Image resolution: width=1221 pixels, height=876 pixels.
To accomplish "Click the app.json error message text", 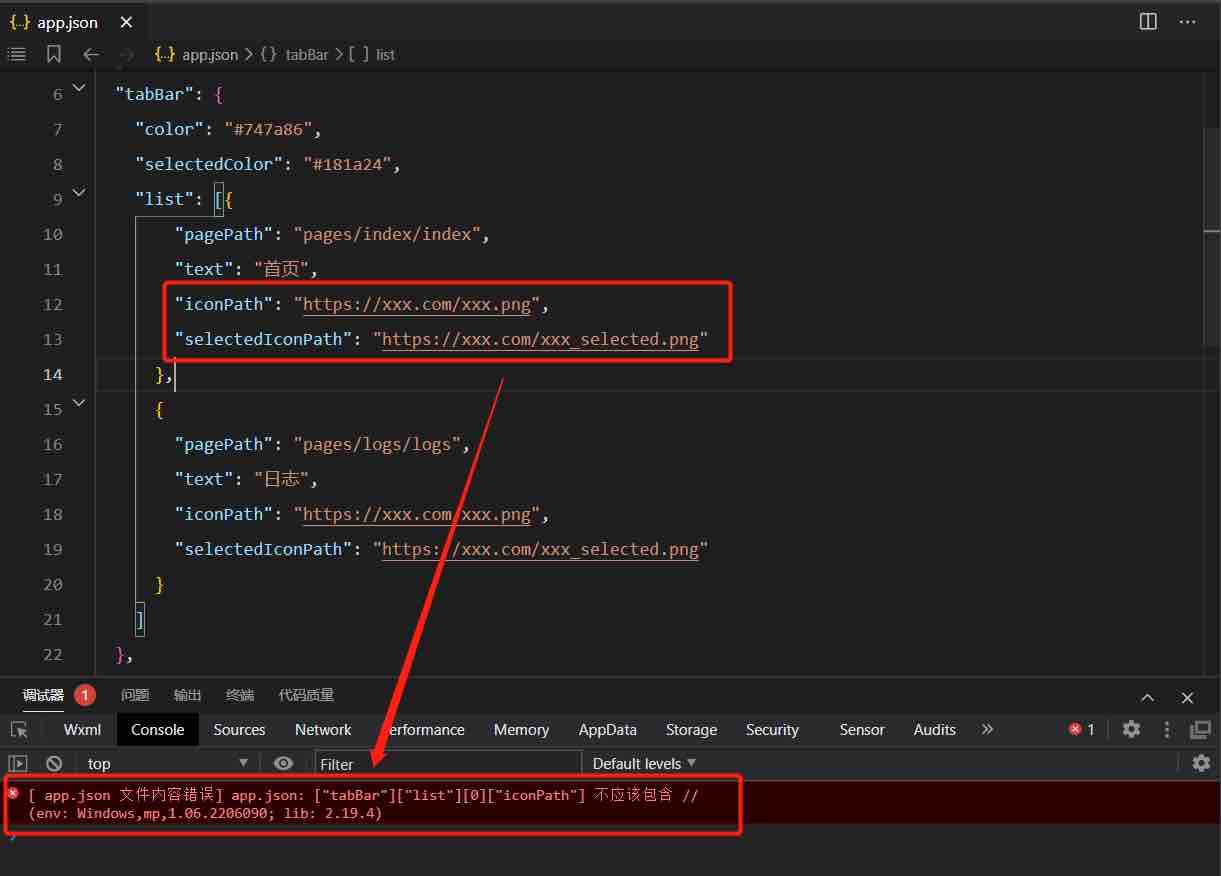I will pyautogui.click(x=363, y=804).
